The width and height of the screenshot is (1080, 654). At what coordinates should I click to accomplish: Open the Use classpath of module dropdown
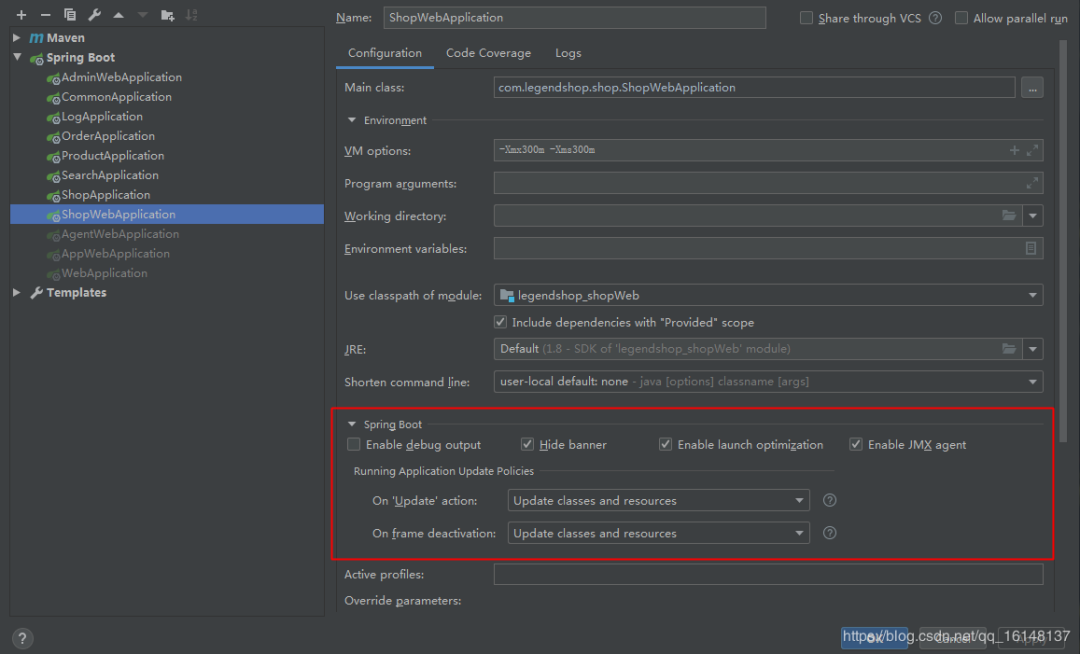pos(768,295)
